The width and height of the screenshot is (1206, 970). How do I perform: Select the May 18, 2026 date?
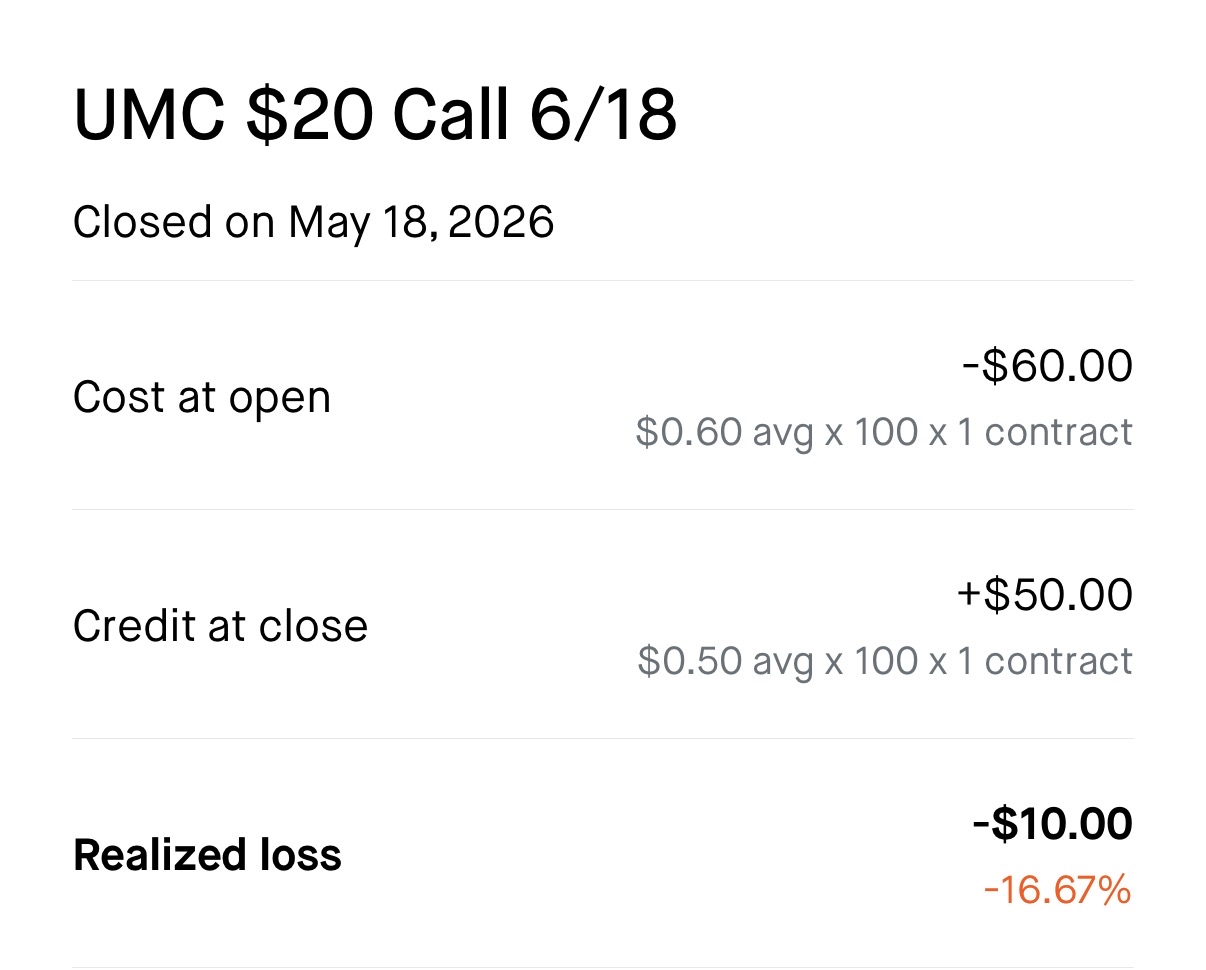click(421, 223)
